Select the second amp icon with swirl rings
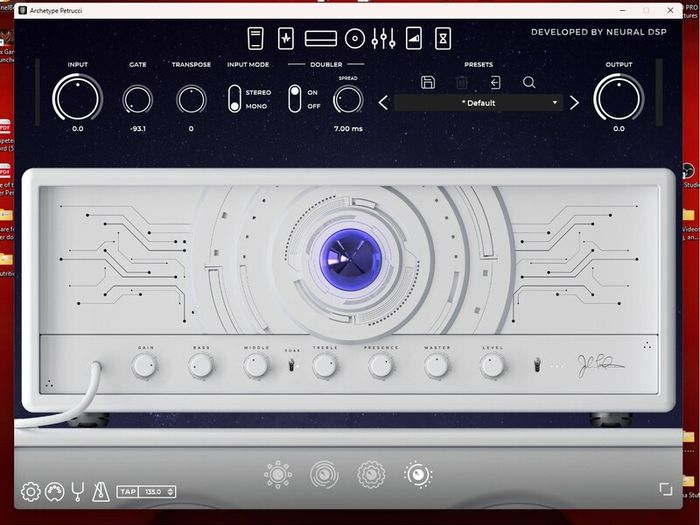The height and width of the screenshot is (525, 700). point(325,475)
